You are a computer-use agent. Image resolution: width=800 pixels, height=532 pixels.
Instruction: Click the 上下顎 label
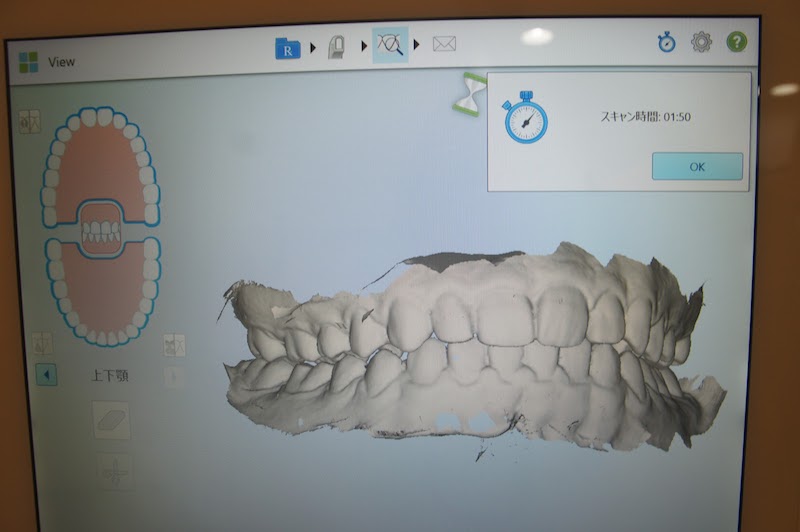point(110,376)
